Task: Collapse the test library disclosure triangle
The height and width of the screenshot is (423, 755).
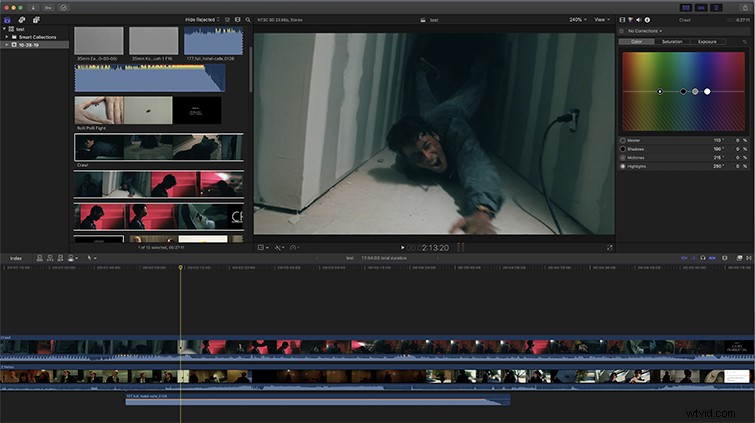Action: 4,29
